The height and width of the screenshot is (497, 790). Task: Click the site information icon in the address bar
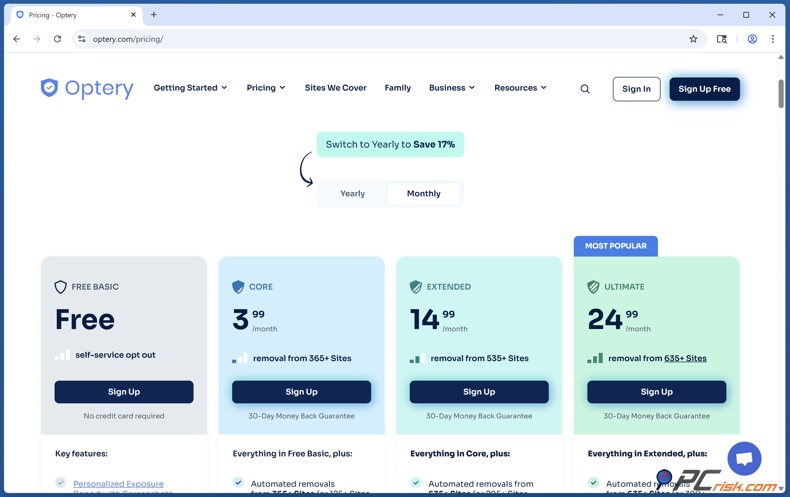click(82, 39)
